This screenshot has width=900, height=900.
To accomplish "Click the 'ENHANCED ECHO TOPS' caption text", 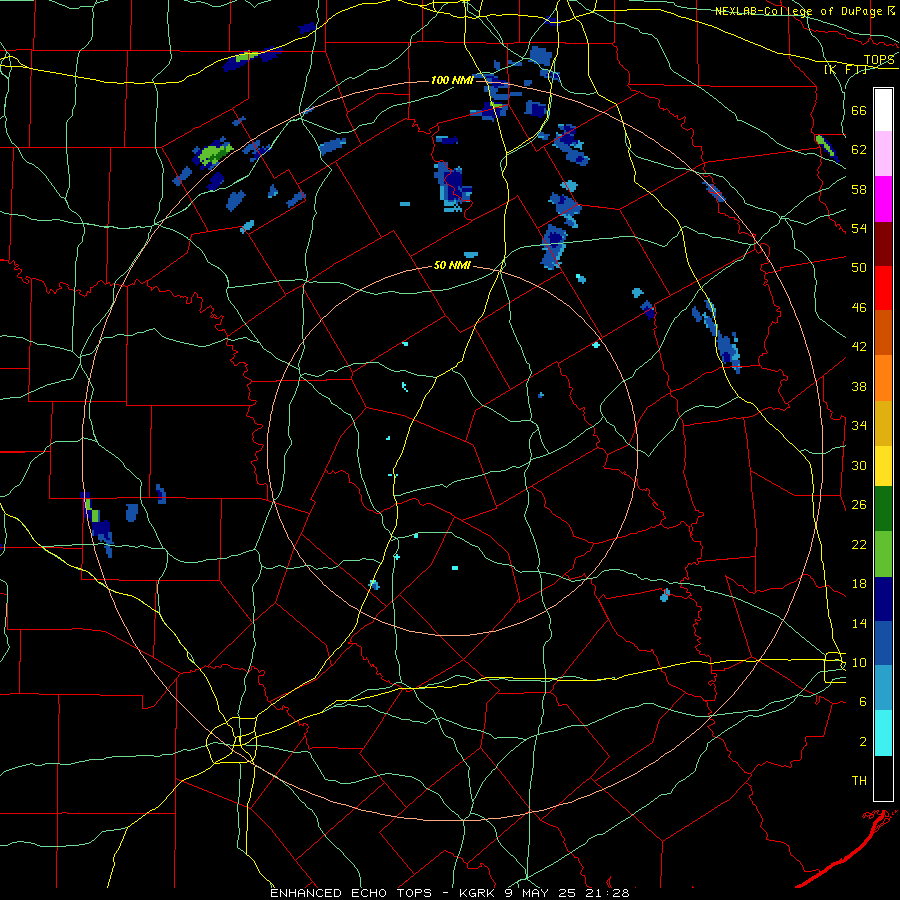I will pos(351,893).
